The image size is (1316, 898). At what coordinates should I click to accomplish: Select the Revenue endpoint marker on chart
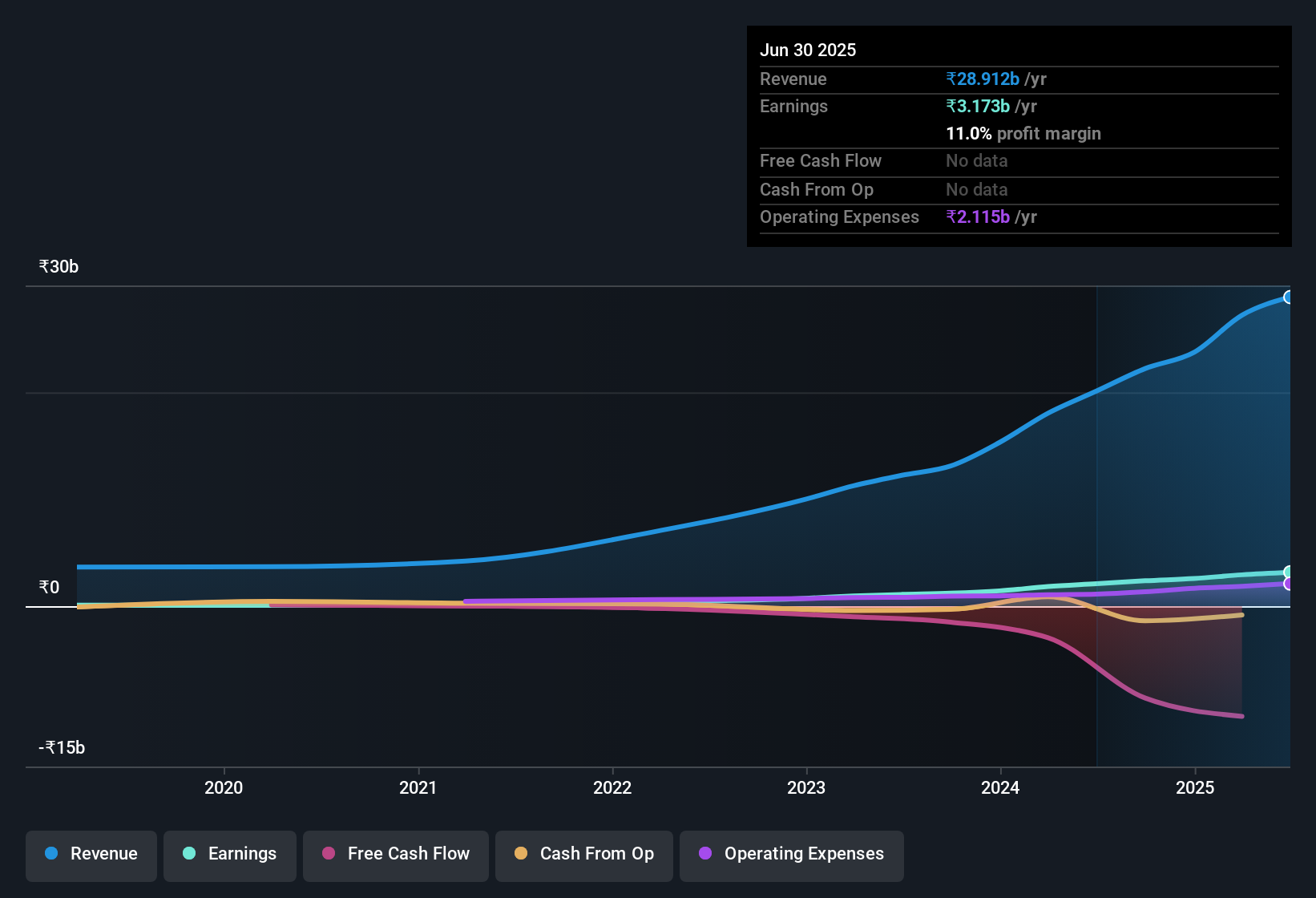1288,297
